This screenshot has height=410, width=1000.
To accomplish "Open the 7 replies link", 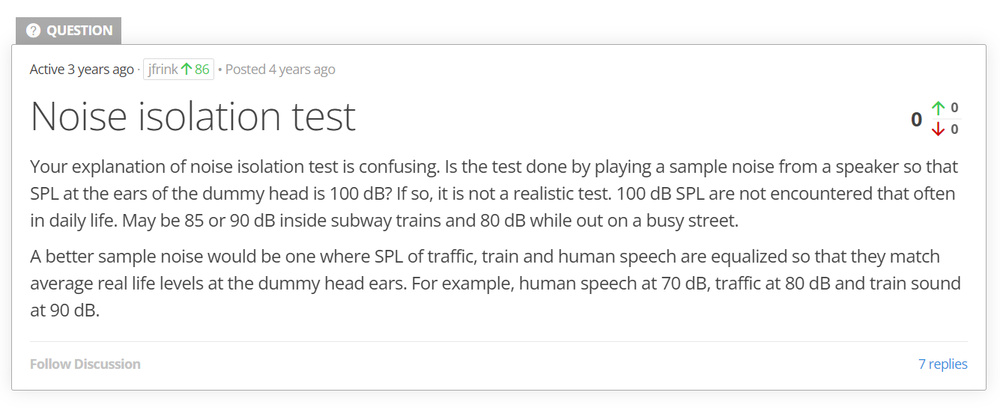I will coord(943,364).
